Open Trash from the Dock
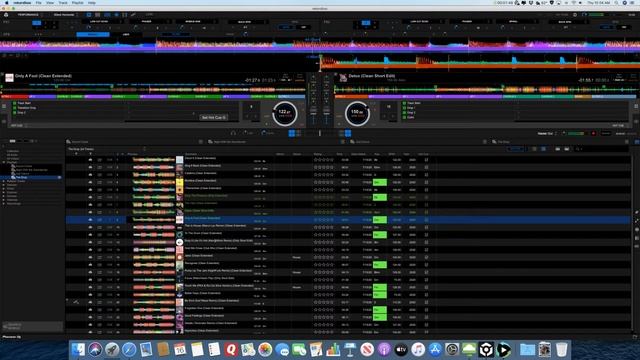Viewport: 640px width, 360px height. click(x=562, y=350)
